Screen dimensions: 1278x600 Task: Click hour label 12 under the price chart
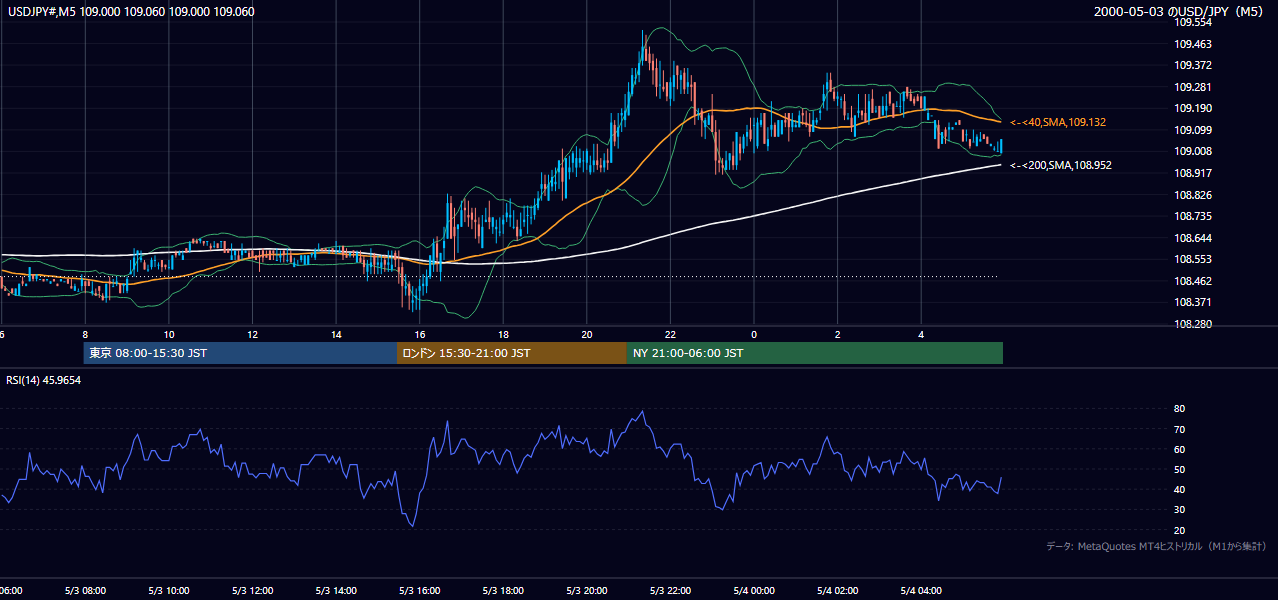click(x=252, y=335)
